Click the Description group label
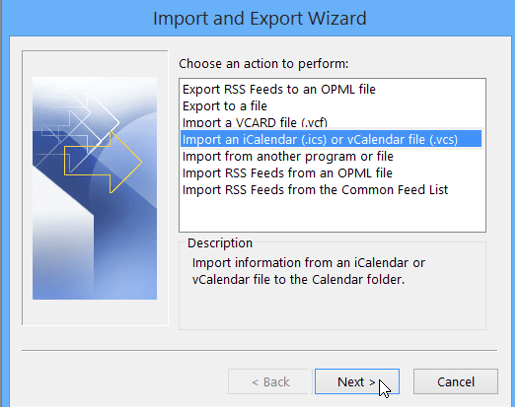This screenshot has height=407, width=515. (x=220, y=243)
